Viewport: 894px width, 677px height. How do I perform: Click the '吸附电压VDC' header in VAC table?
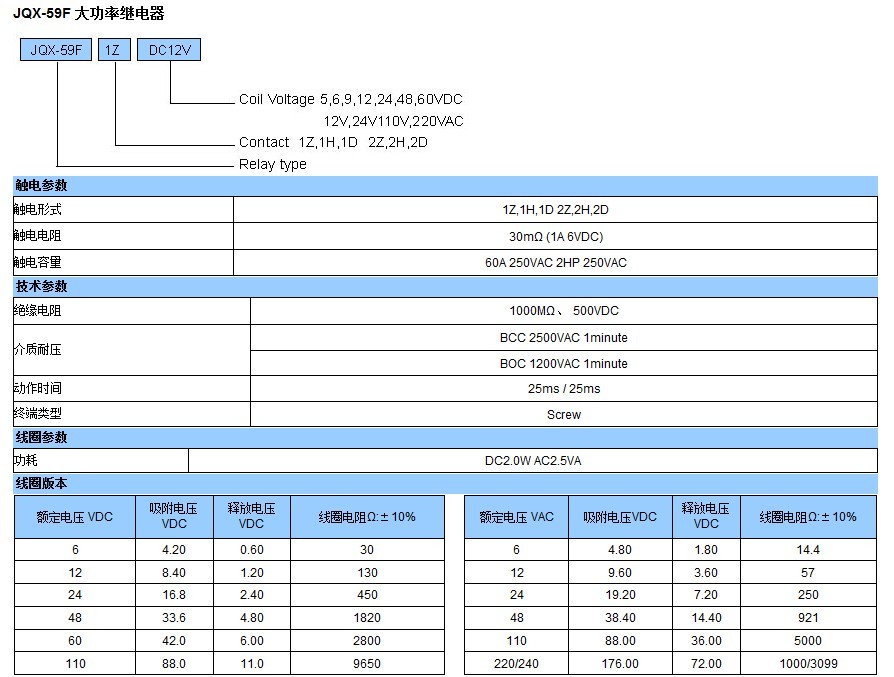620,517
